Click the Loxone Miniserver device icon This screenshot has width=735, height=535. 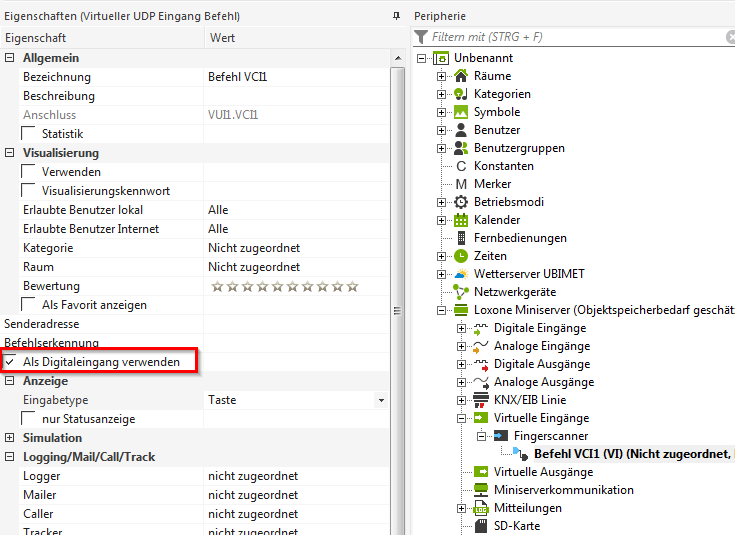coord(461,310)
